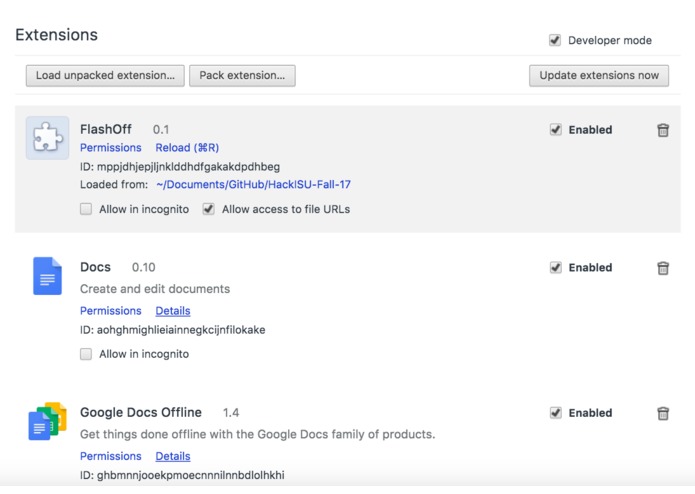The width and height of the screenshot is (695, 494).
Task: Delete FlashOff using its trash icon
Action: (663, 130)
